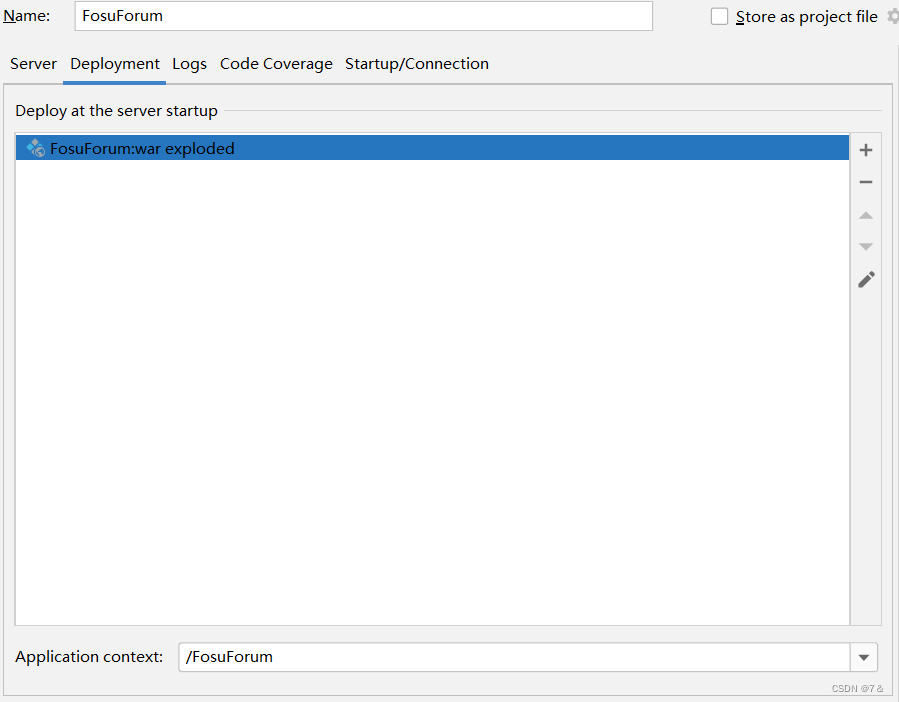Image resolution: width=899 pixels, height=702 pixels.
Task: Click the Name field containing FosuForum
Action: [x=363, y=16]
